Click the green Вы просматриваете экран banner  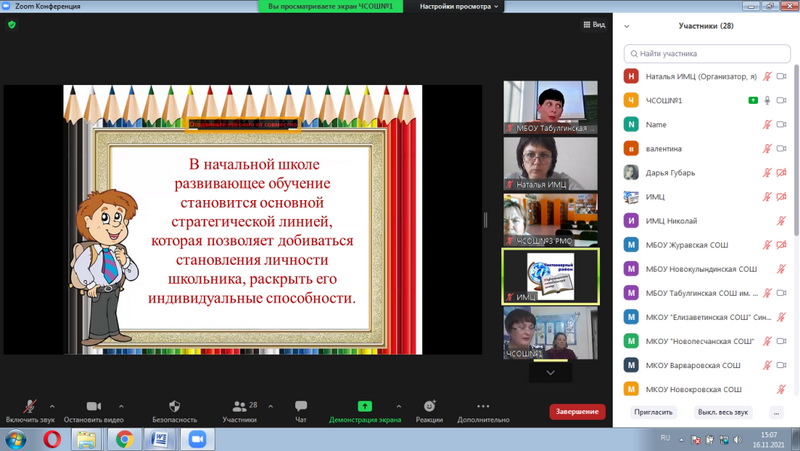pyautogui.click(x=331, y=7)
